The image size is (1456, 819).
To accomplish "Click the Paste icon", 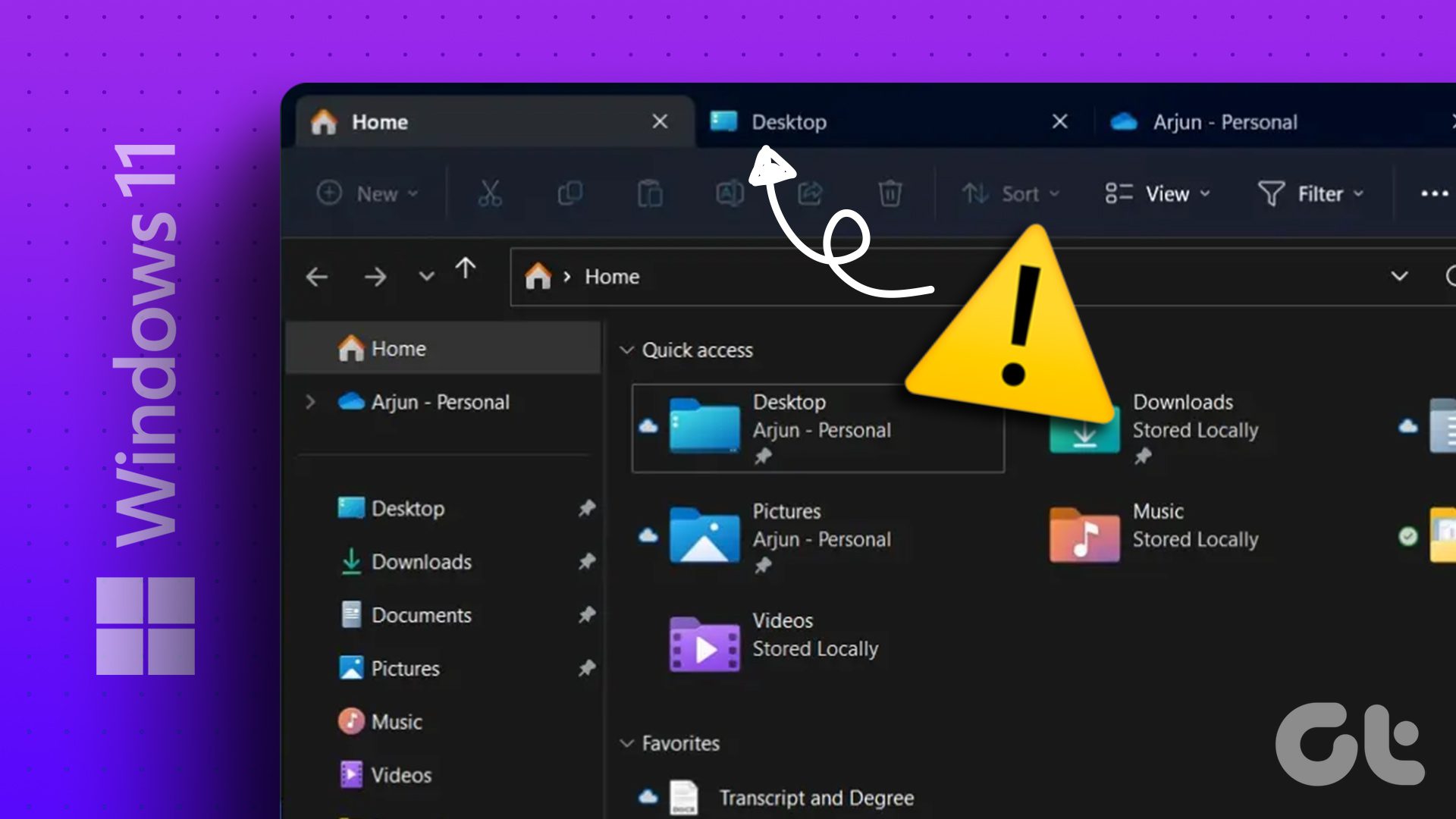I will point(650,193).
